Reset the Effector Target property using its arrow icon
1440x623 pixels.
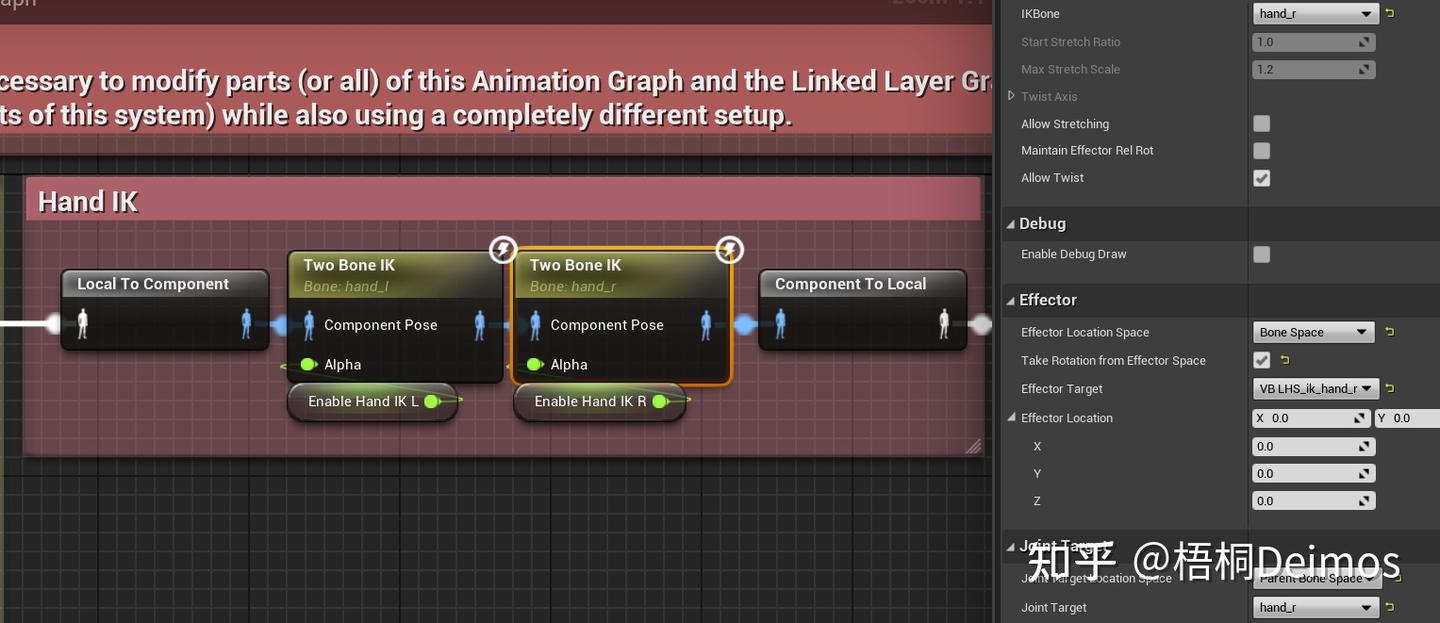pos(1391,388)
